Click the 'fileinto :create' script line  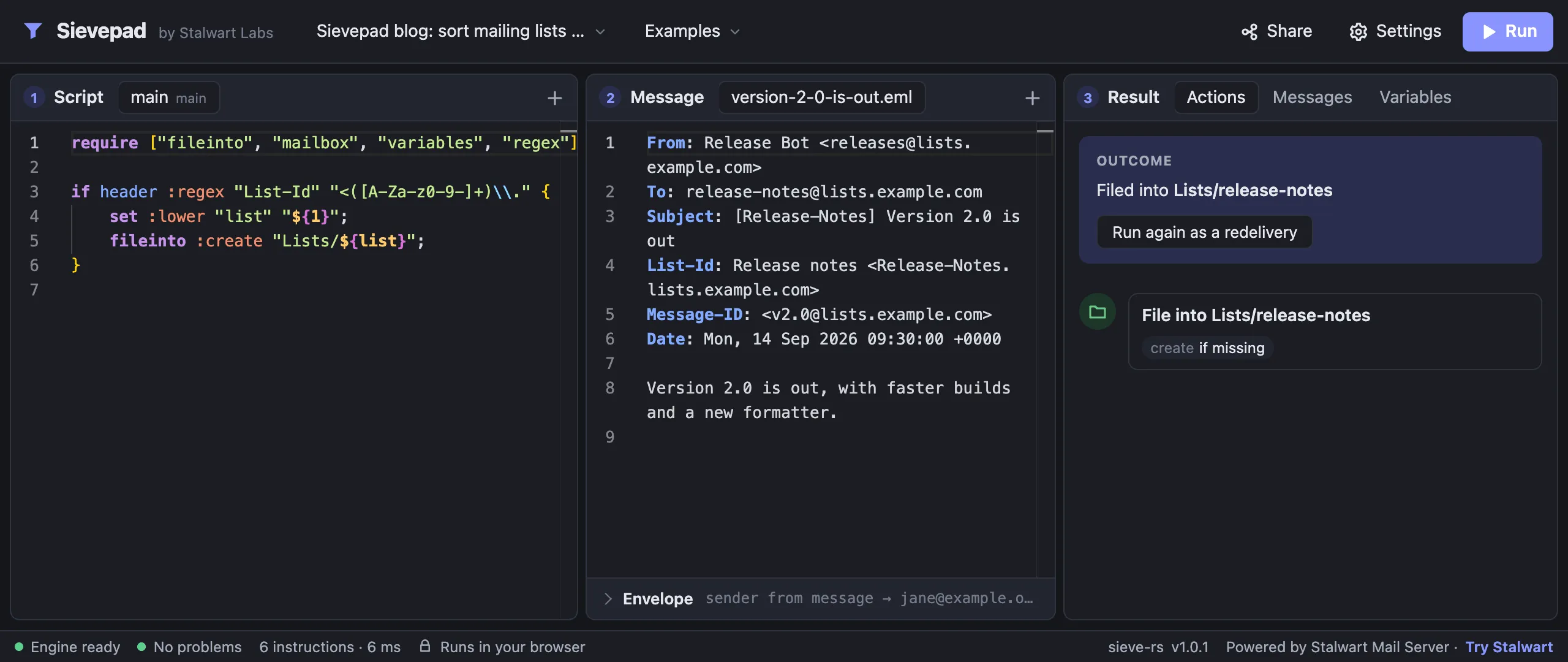(267, 241)
